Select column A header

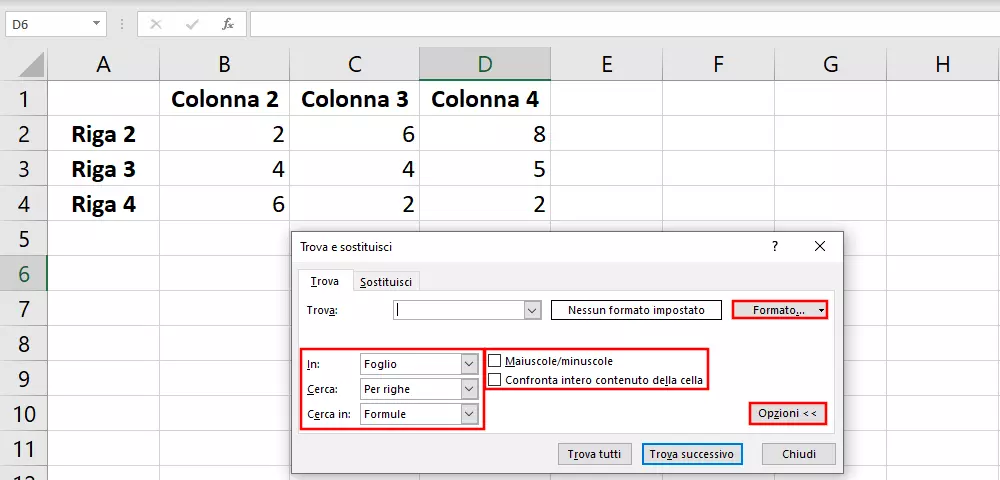pos(103,64)
